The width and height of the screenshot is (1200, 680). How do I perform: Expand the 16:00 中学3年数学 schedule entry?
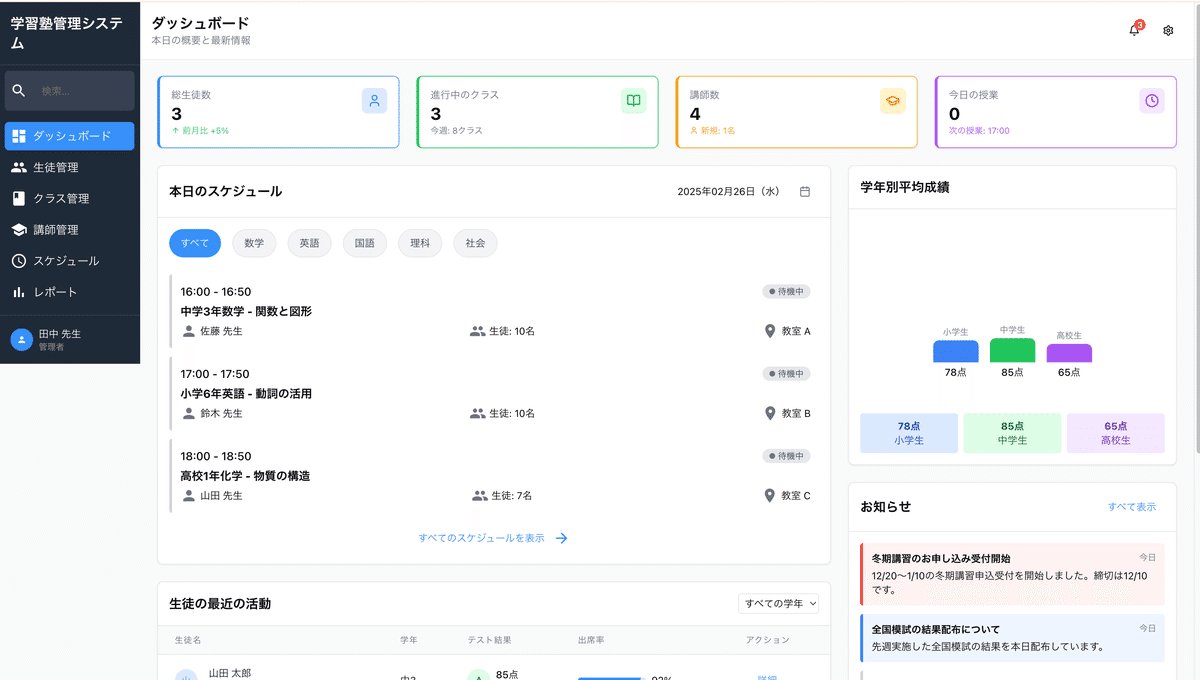tap(494, 311)
